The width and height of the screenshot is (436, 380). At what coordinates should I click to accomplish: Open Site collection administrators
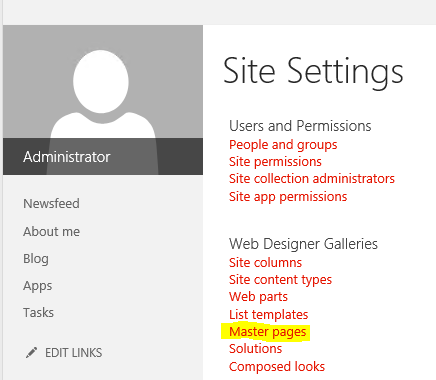tap(312, 179)
